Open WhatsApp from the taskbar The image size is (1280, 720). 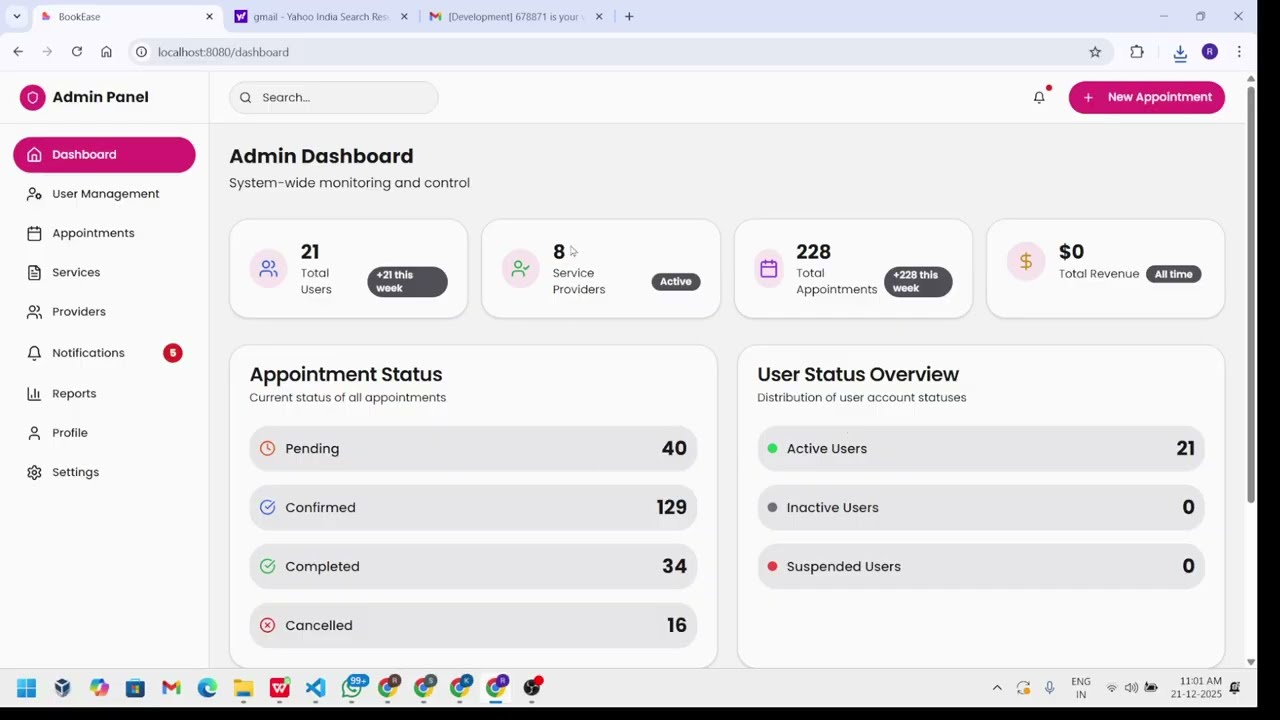click(353, 687)
